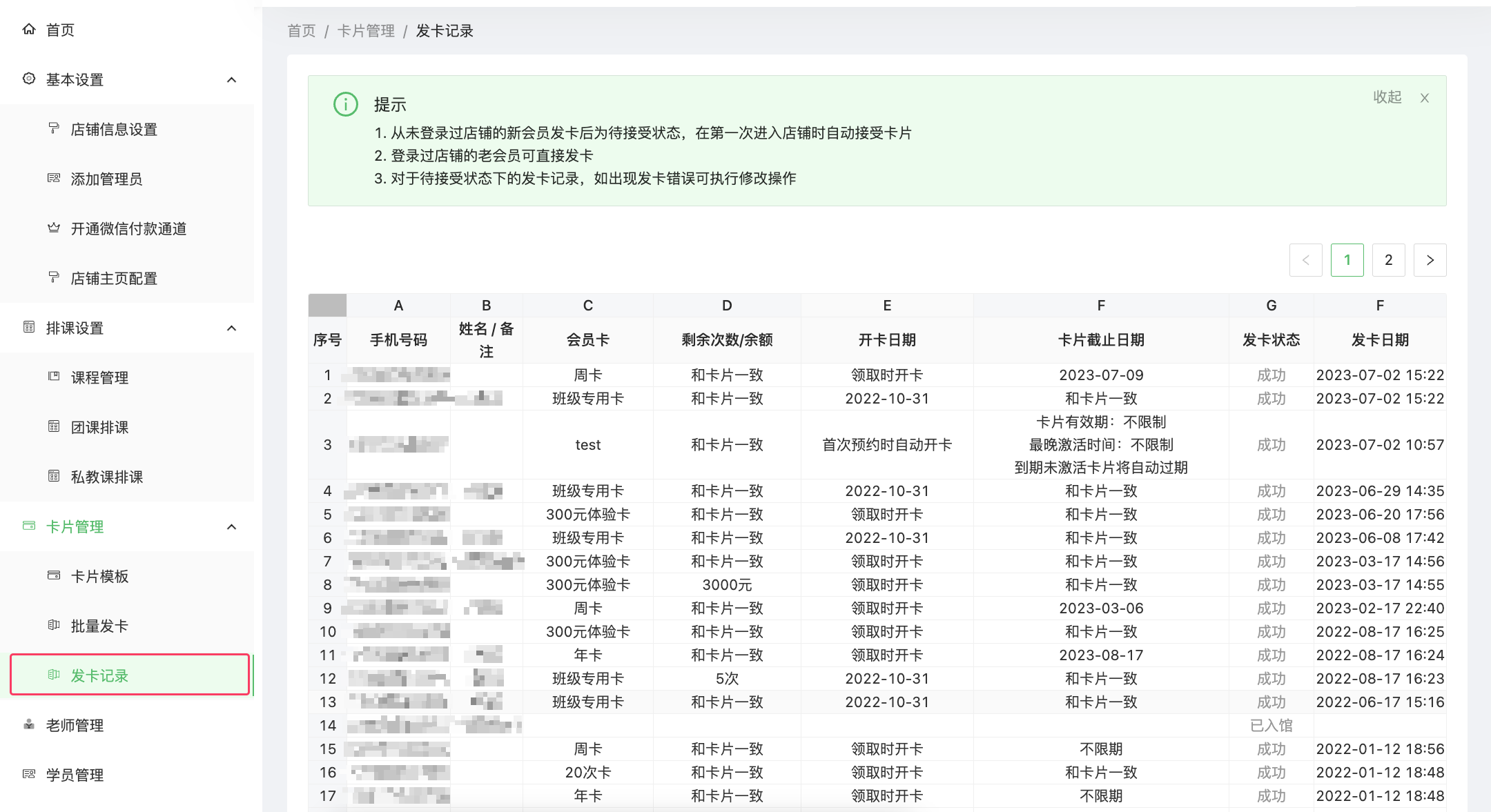Collapse the 卡片管理 menu group
1491x812 pixels.
pyautogui.click(x=232, y=527)
